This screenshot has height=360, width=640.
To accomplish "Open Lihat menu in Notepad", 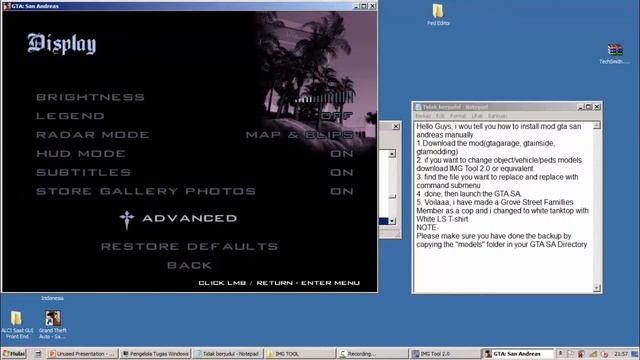I will click(477, 116).
